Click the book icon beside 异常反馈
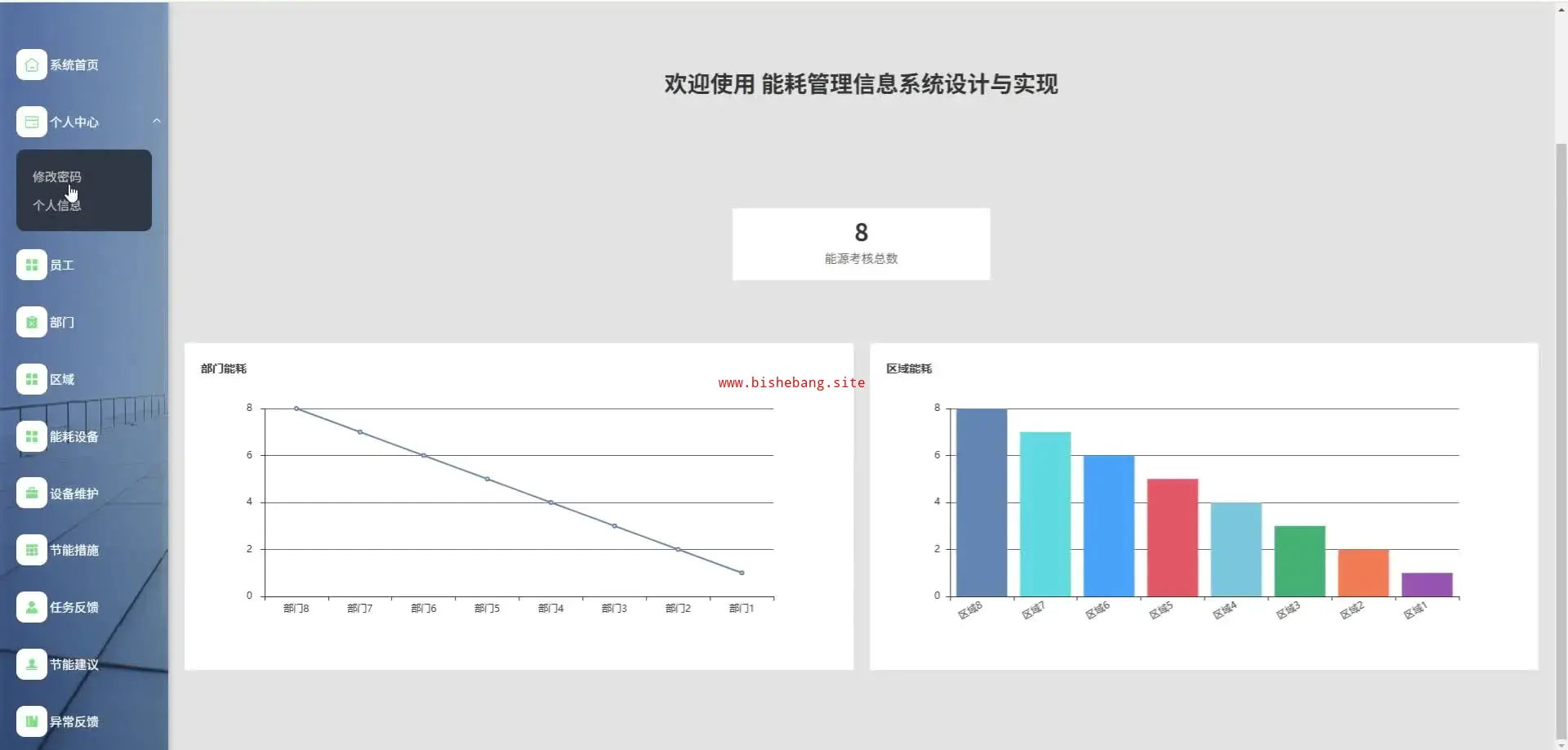1568x750 pixels. pyautogui.click(x=31, y=721)
